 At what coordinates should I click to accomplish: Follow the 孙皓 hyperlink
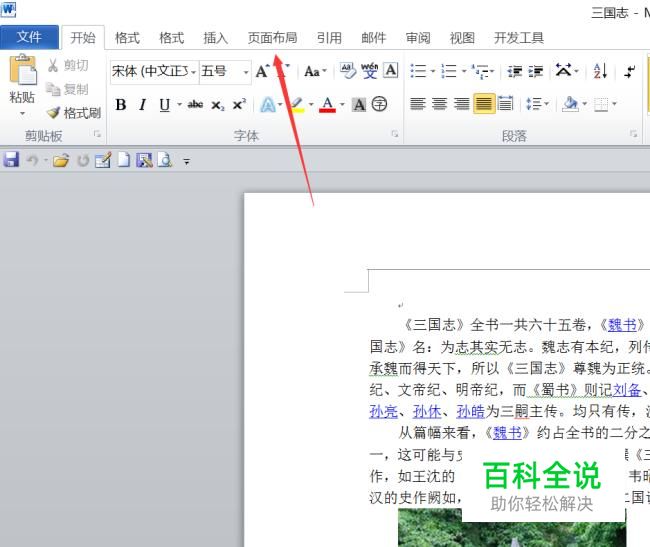471,411
